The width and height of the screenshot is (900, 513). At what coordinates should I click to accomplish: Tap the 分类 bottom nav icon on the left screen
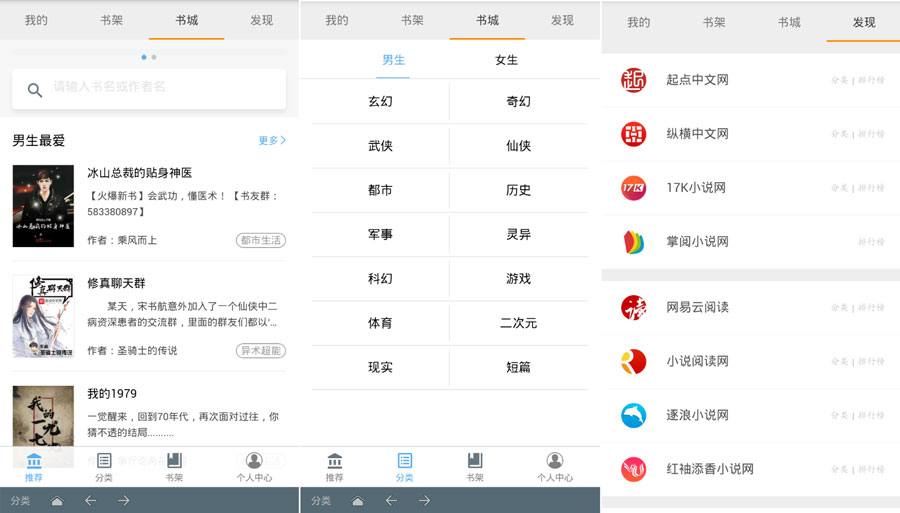(x=104, y=460)
